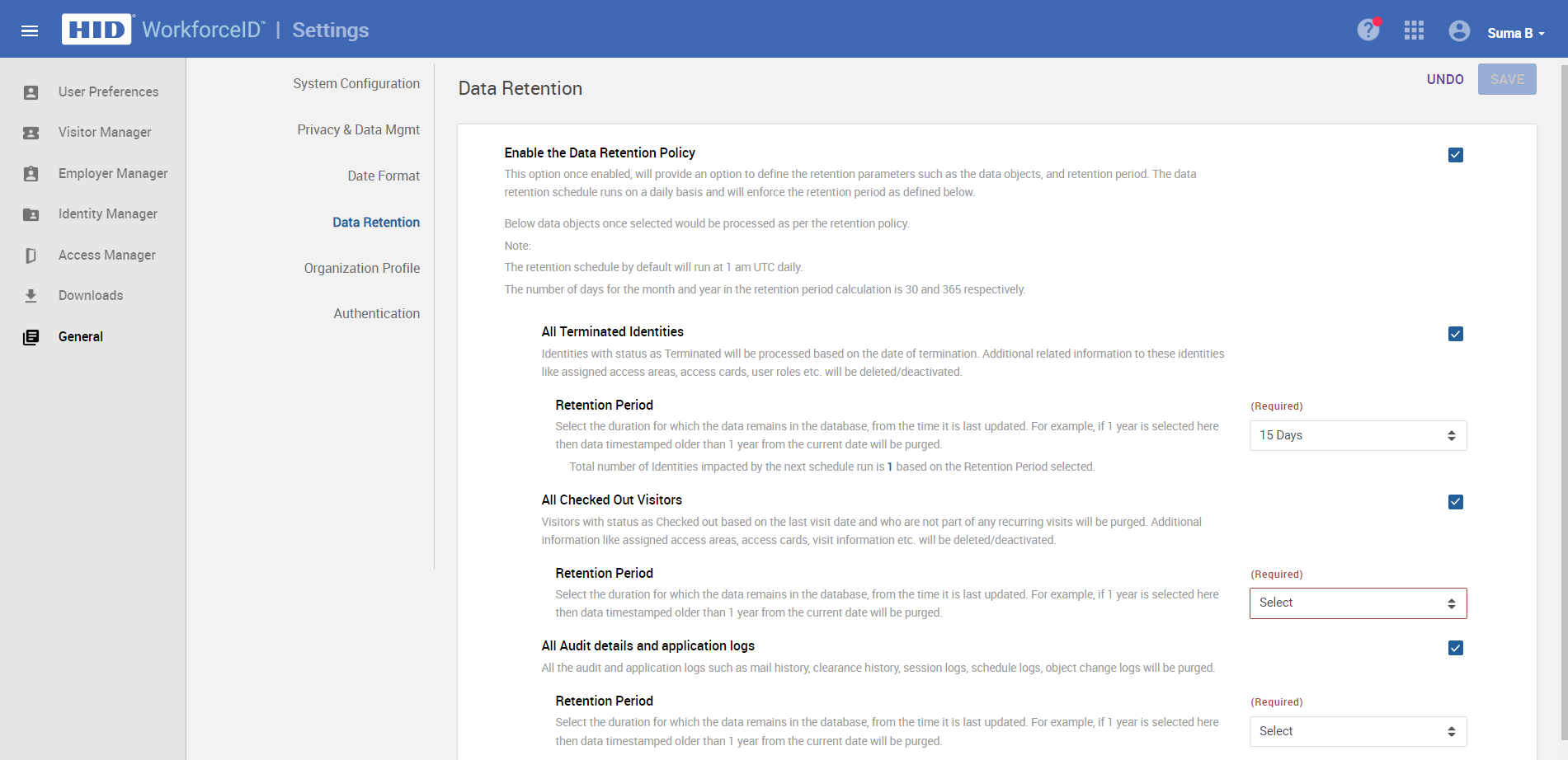Click the "All Checked Out Visitors" heading
This screenshot has width=1568, height=760.
pos(611,500)
